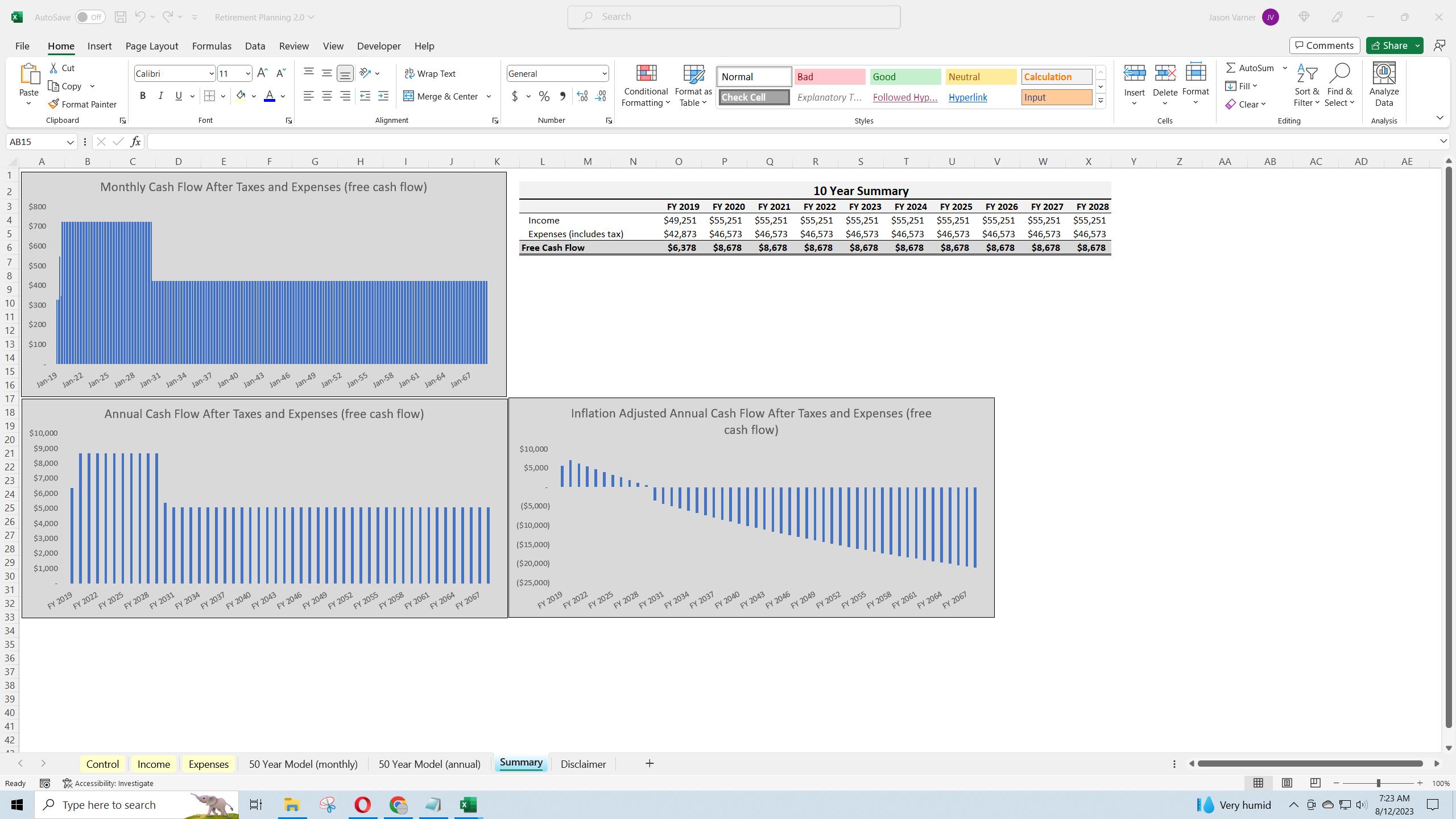Apply Percent Style number format
Screen dimensions: 1456x819
[x=544, y=96]
